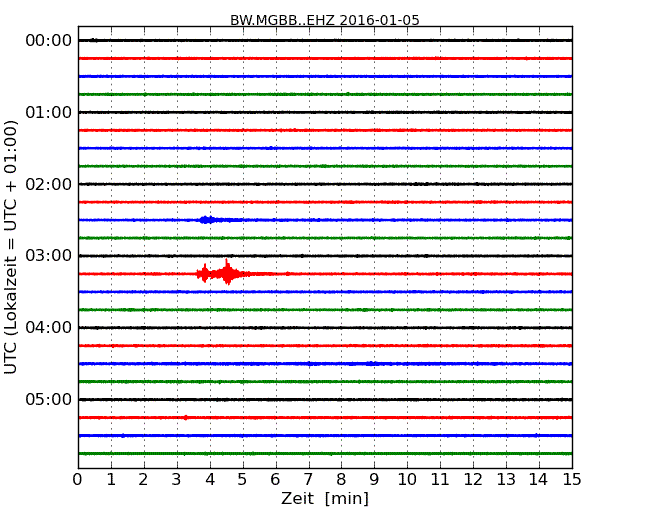Select the 00:00 time label
Screen dimensions: 650x520
tap(49, 41)
